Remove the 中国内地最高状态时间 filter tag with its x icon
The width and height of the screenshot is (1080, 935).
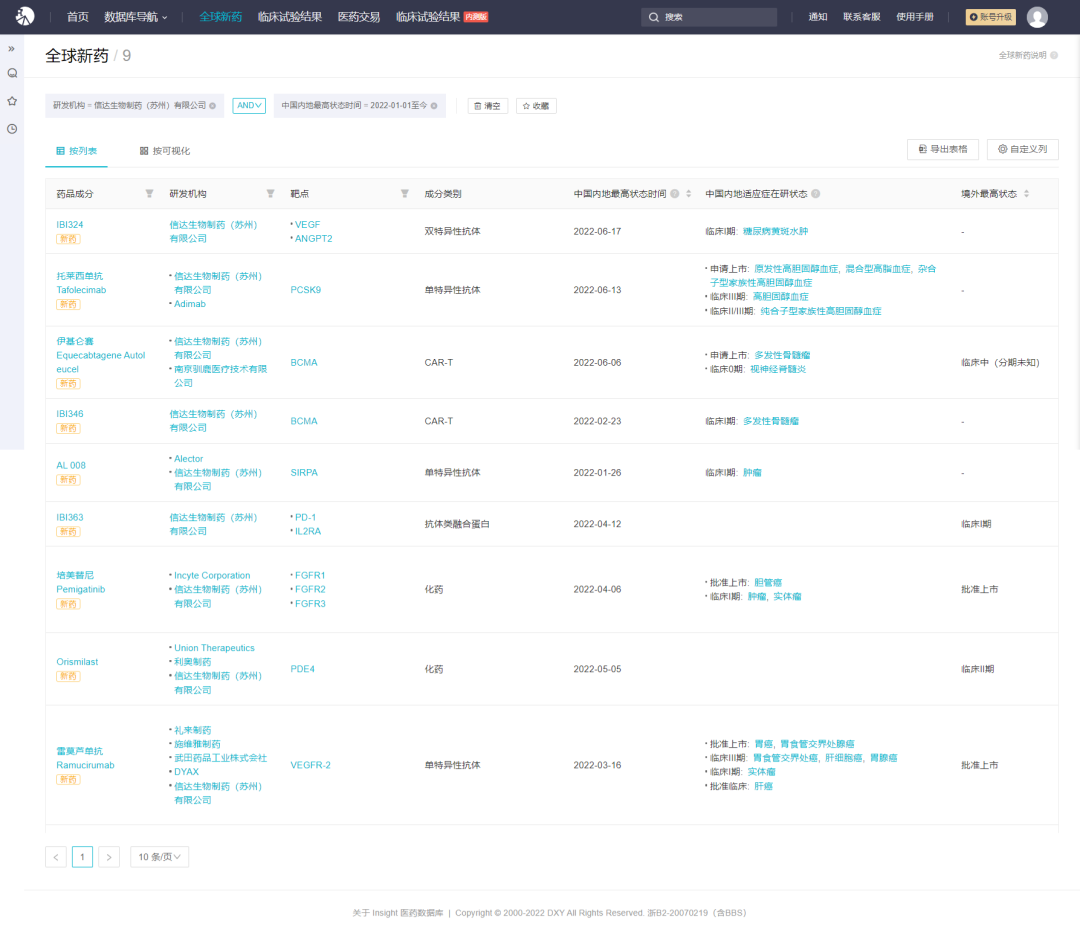pos(434,105)
